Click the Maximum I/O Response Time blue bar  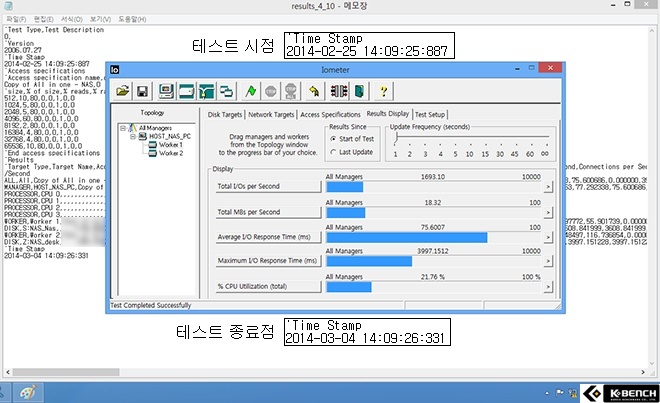[x=369, y=261]
